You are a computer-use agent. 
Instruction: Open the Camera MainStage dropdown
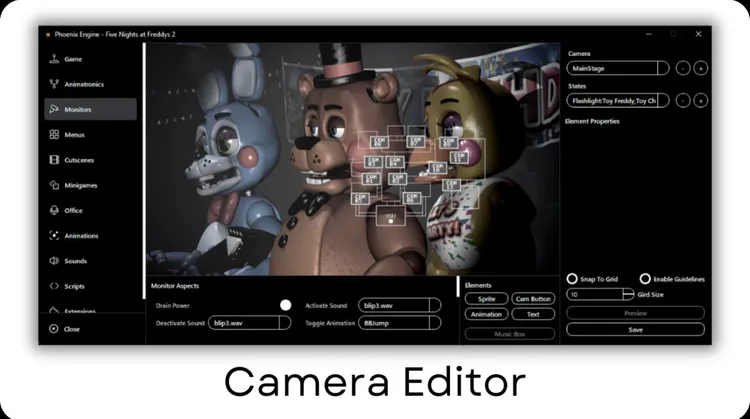point(618,68)
